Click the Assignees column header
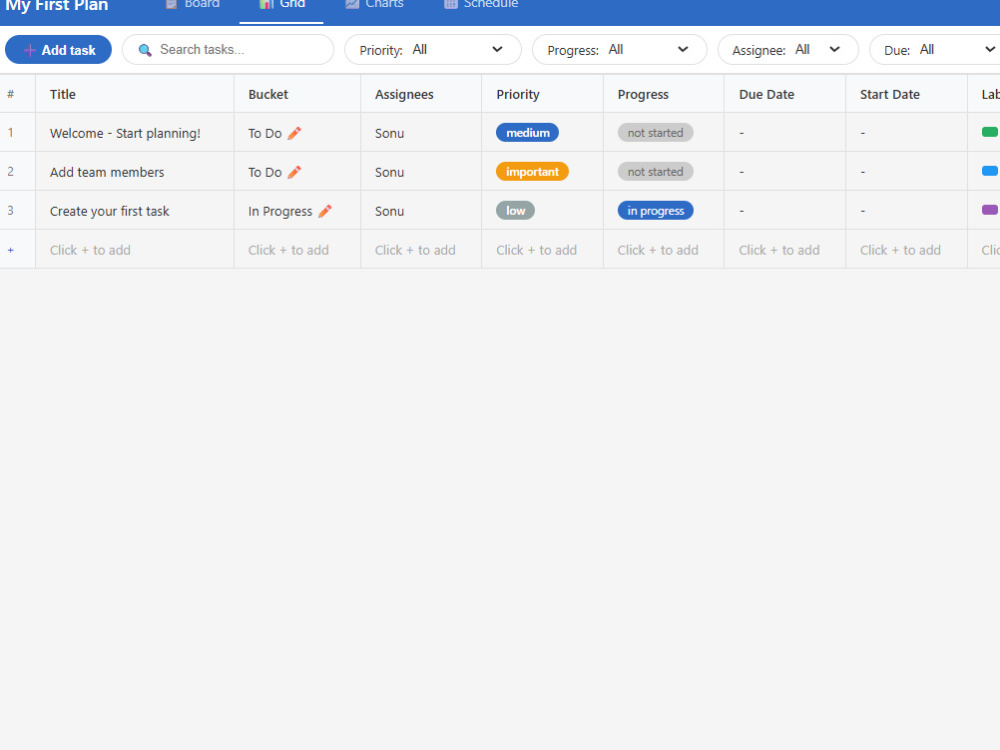The image size is (1000, 750). (421, 94)
